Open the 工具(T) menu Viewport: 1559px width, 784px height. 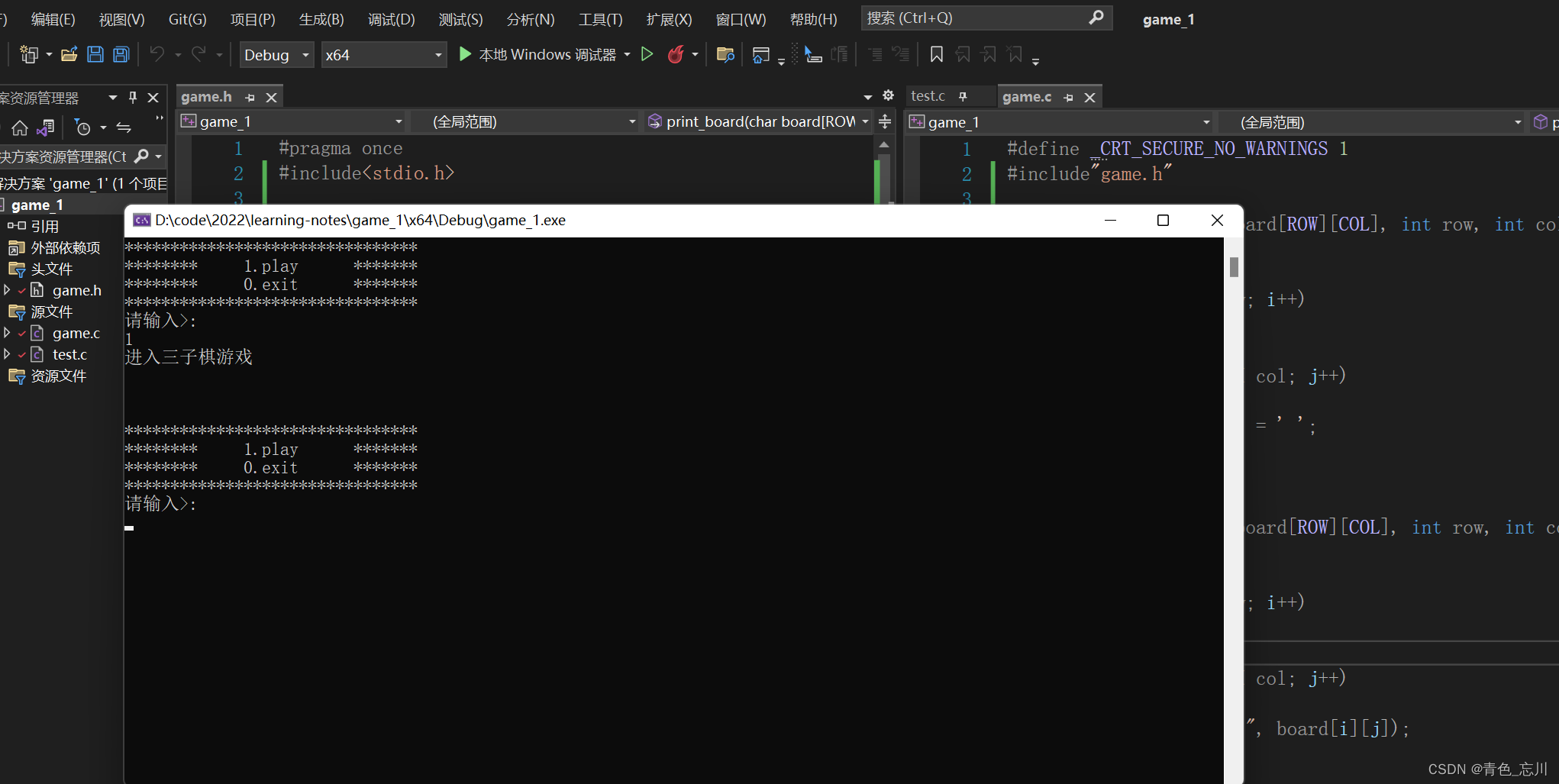(x=600, y=19)
